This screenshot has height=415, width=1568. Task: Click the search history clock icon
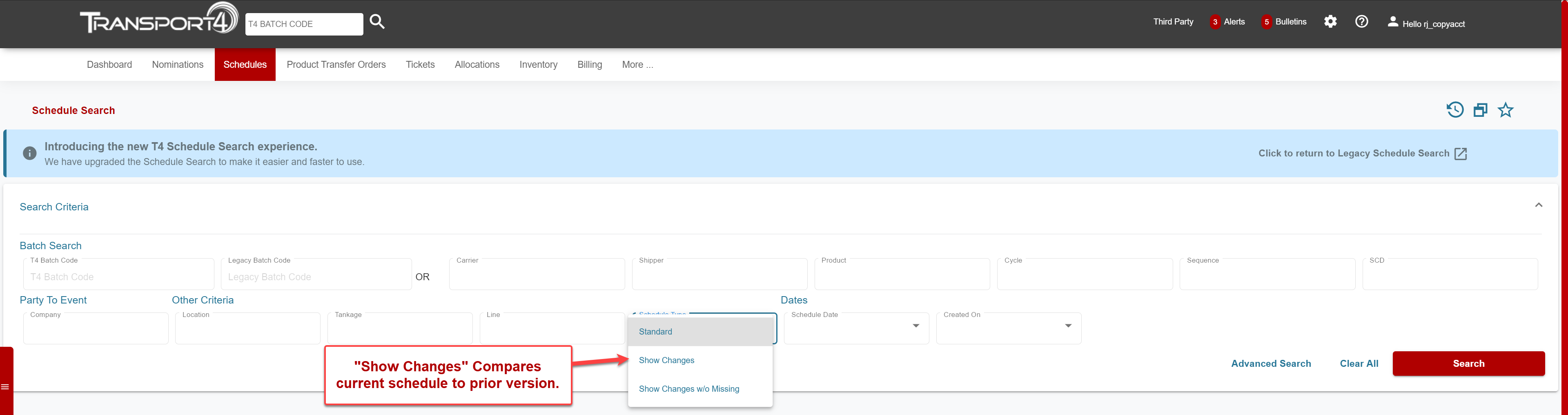(1455, 110)
